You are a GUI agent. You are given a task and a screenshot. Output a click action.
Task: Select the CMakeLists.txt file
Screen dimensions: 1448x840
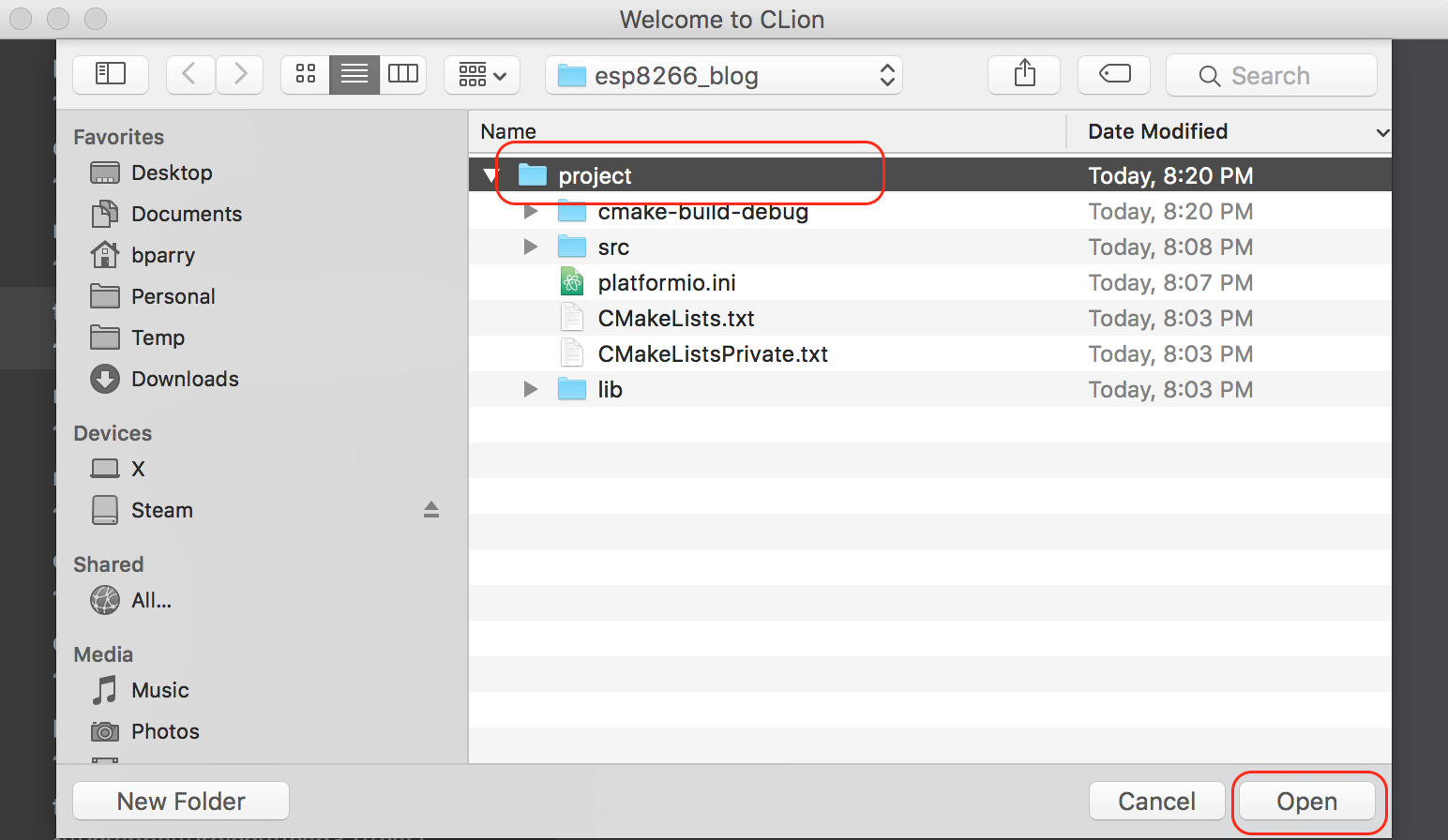[676, 318]
